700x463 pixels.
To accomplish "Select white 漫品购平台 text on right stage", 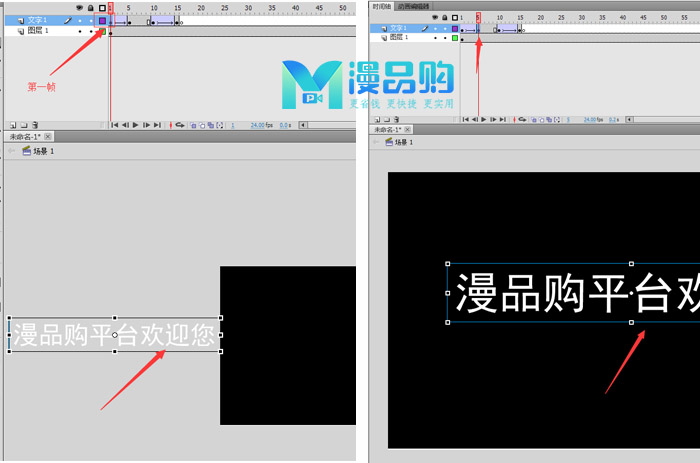I will click(574, 293).
